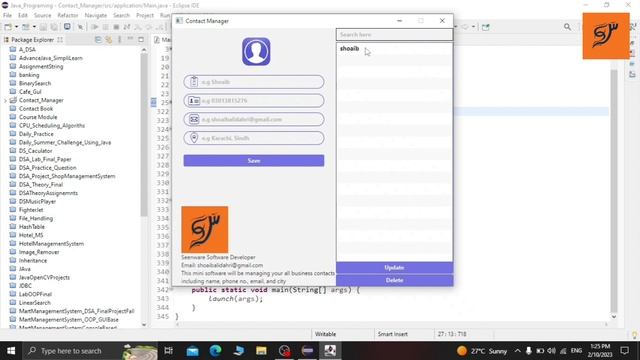Click the location pin icon in the form
The height and width of the screenshot is (360, 640).
tap(194, 138)
